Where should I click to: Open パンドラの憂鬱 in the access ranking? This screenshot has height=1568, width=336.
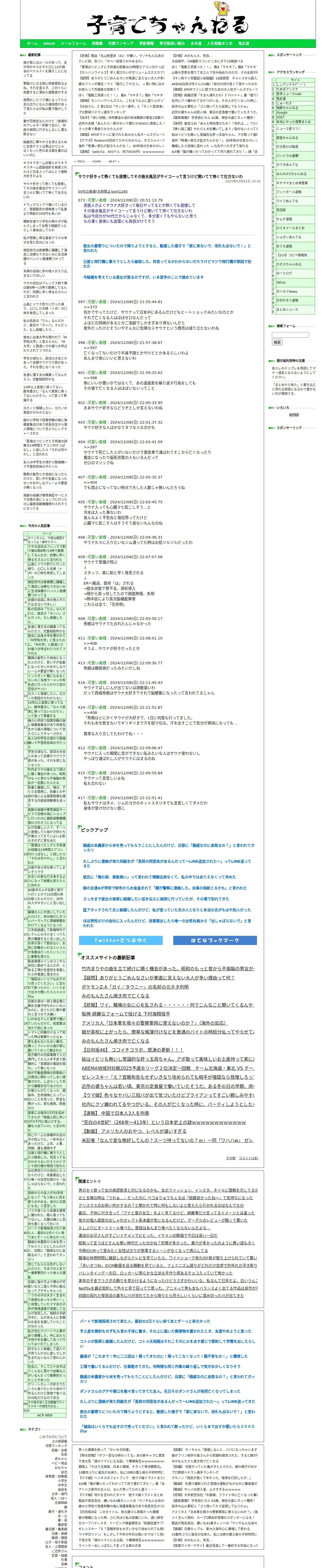[x=287, y=156]
